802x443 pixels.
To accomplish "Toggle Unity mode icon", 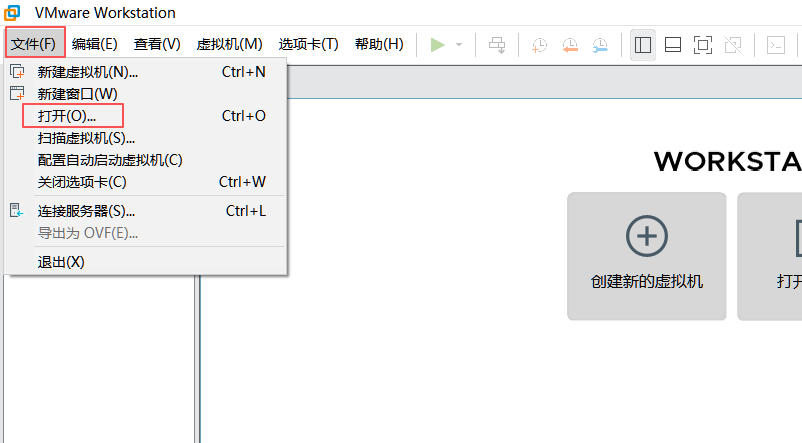I will (732, 45).
